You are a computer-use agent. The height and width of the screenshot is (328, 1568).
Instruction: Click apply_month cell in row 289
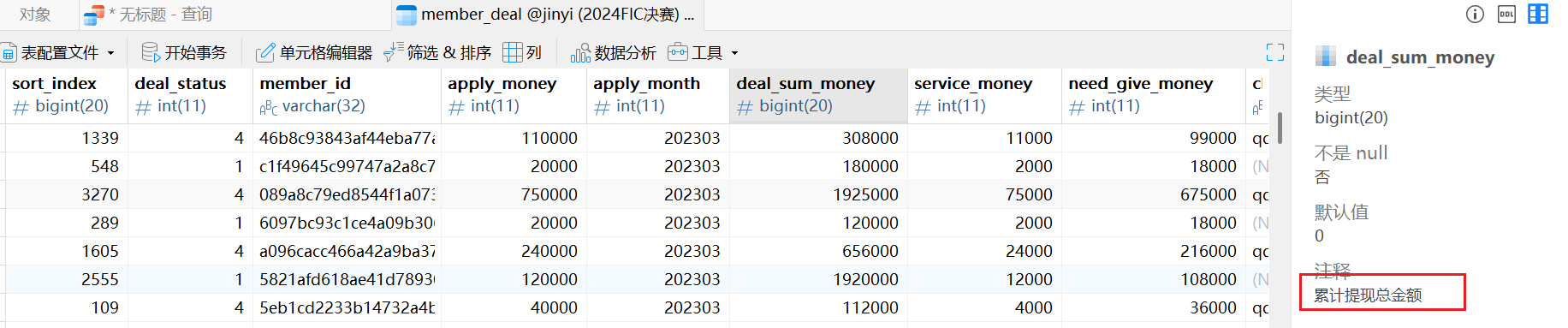(657, 223)
